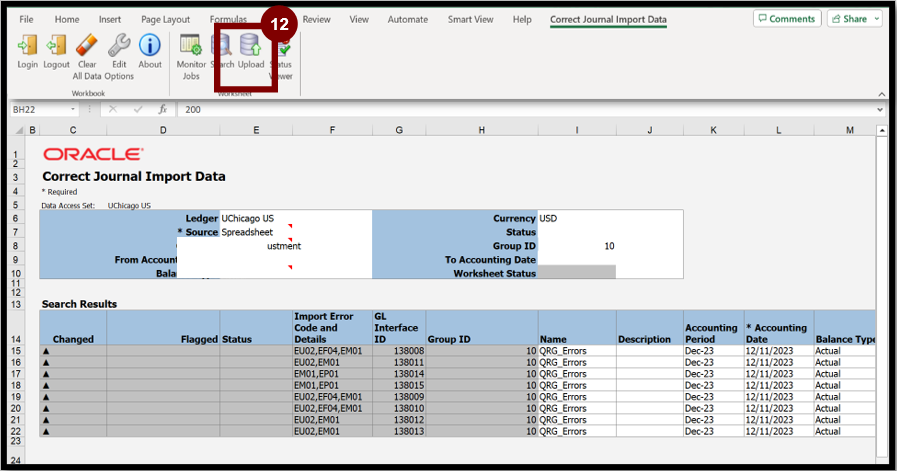Click the Upload database icon

pos(251,46)
